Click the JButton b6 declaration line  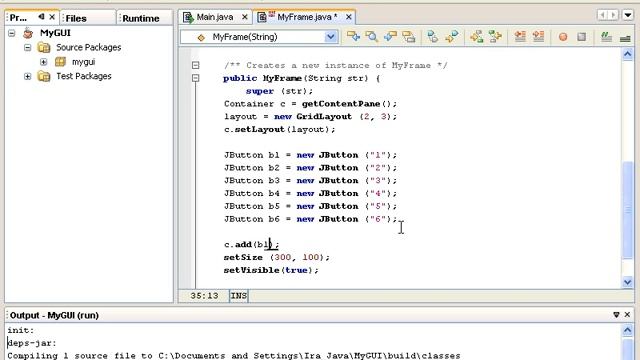click(310, 219)
